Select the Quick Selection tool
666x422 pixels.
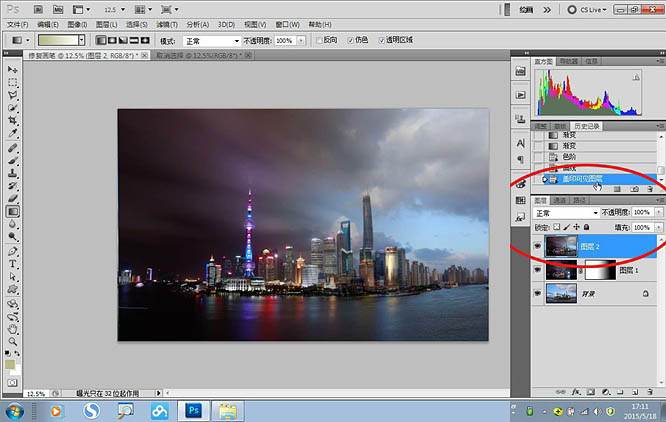(x=13, y=108)
